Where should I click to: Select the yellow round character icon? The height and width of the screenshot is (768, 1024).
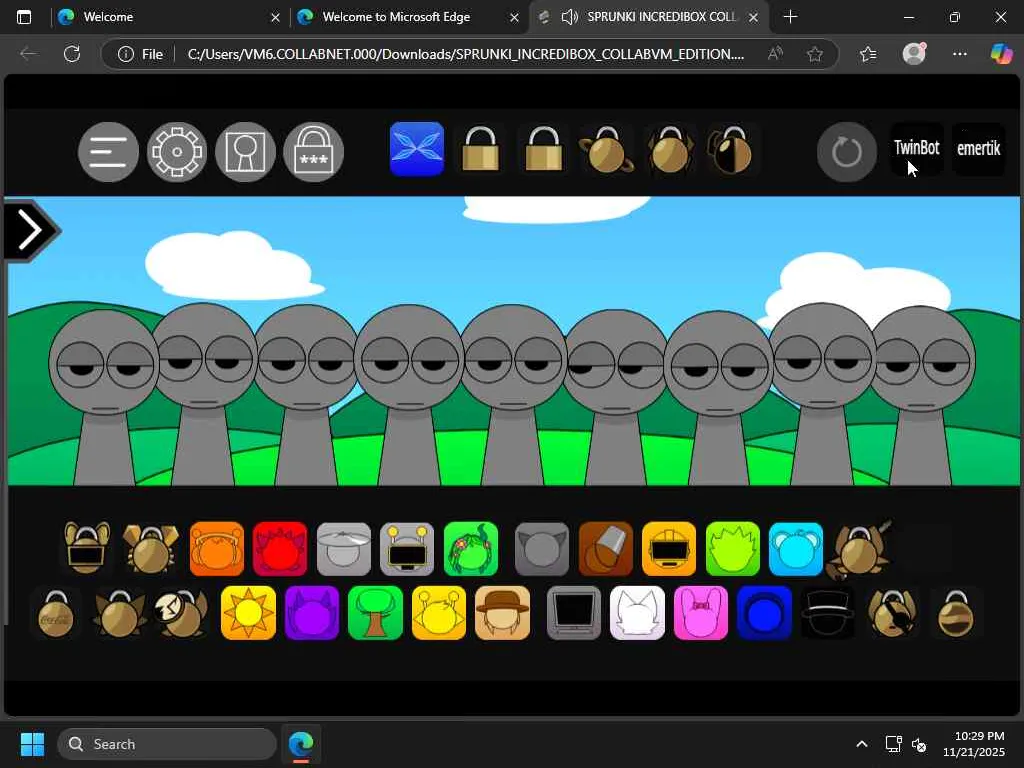pos(439,613)
